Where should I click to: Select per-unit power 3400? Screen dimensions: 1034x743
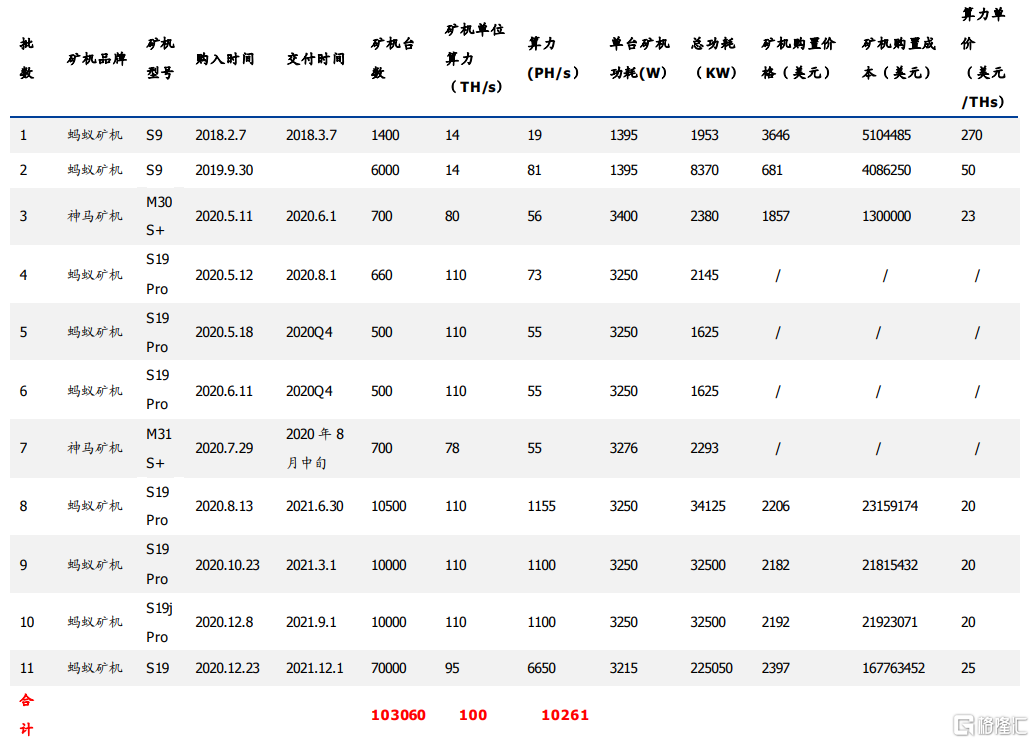[x=624, y=216]
